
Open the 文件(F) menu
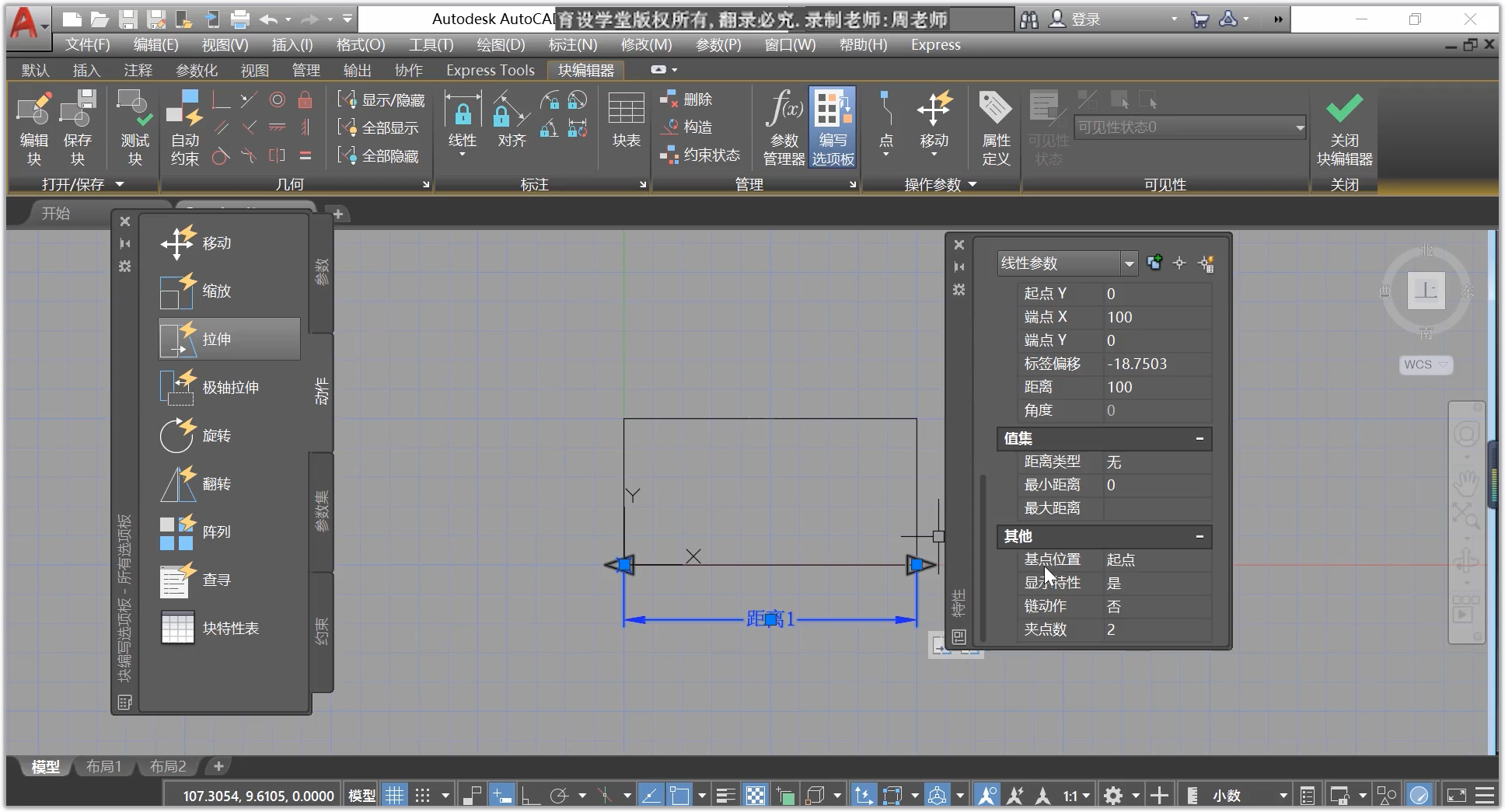87,45
